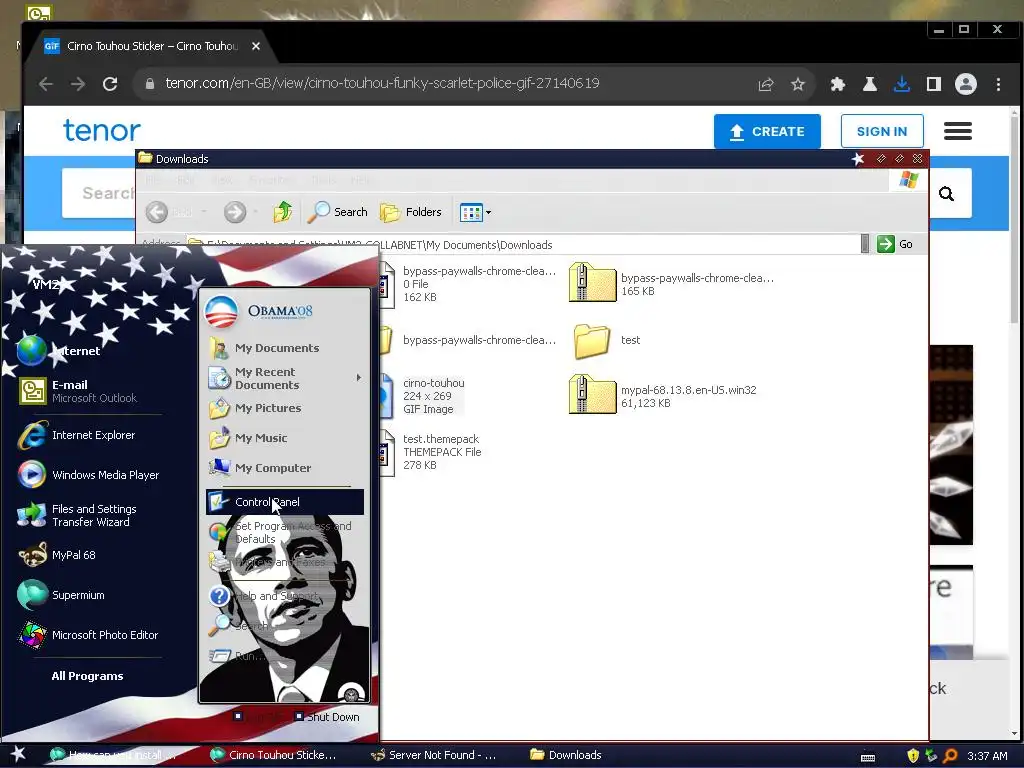The height and width of the screenshot is (768, 1024).
Task: Open Control Panel
Action: tap(284, 502)
